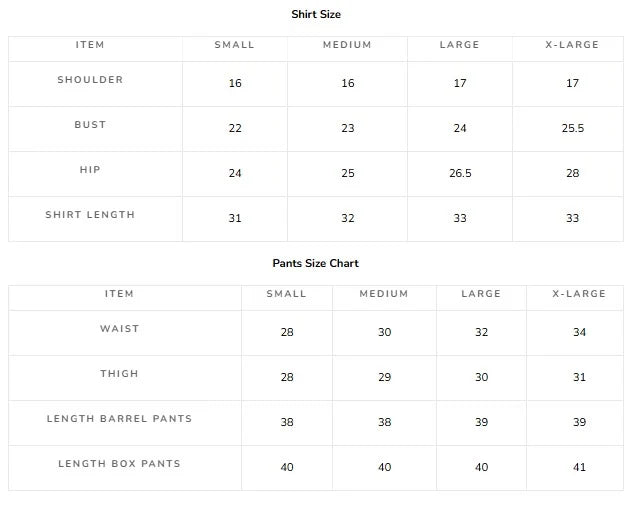Select the medium thigh value 29
628x506 pixels.
coord(384,377)
